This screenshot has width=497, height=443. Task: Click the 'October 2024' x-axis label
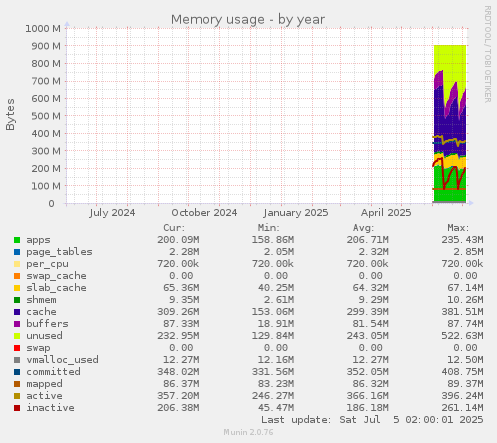(204, 213)
